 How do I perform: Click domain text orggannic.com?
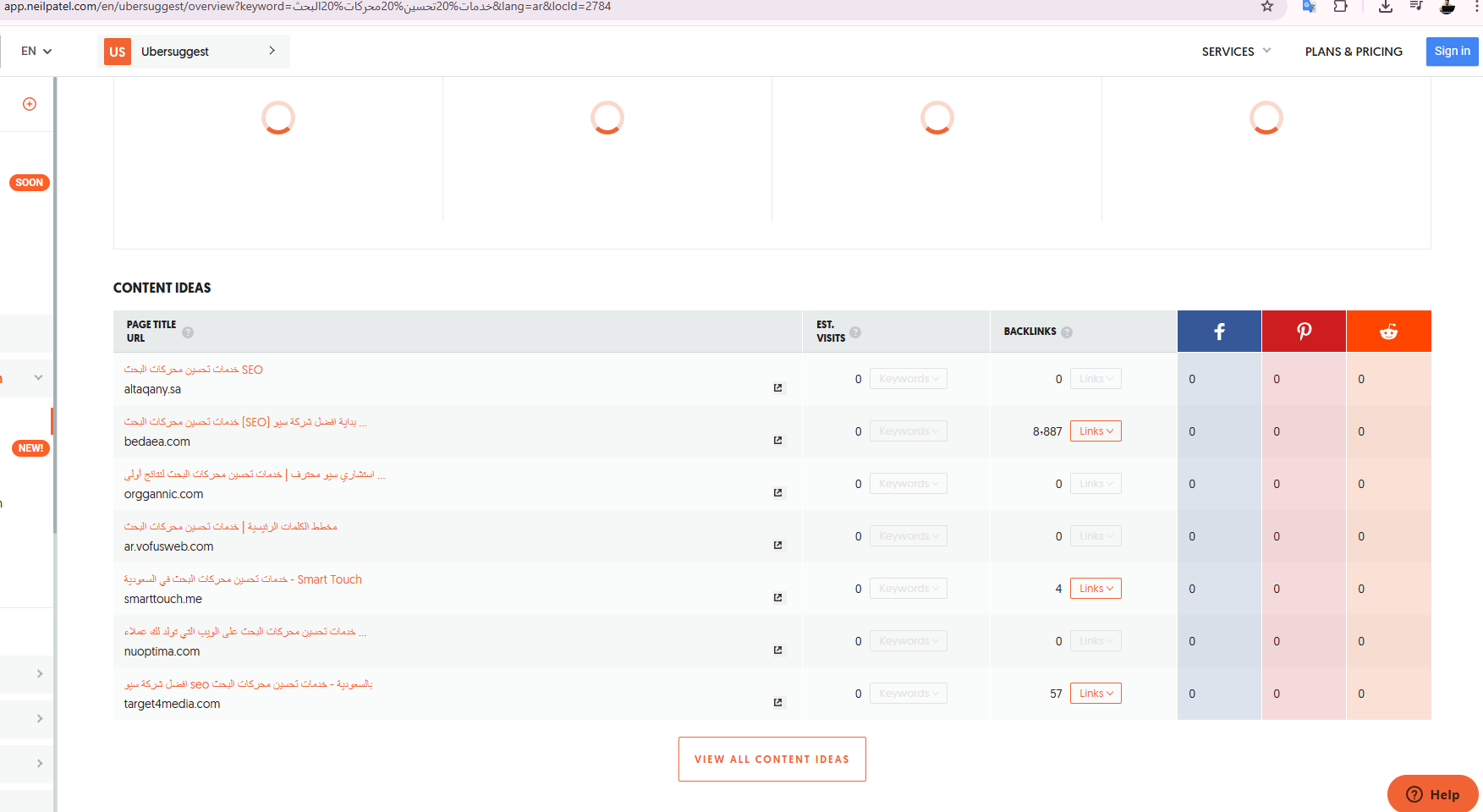(163, 494)
